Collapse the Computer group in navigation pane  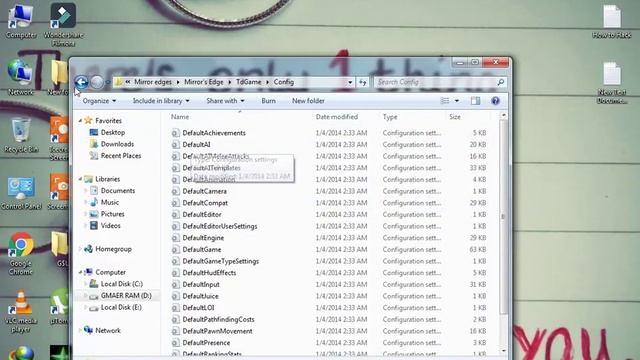click(x=80, y=272)
